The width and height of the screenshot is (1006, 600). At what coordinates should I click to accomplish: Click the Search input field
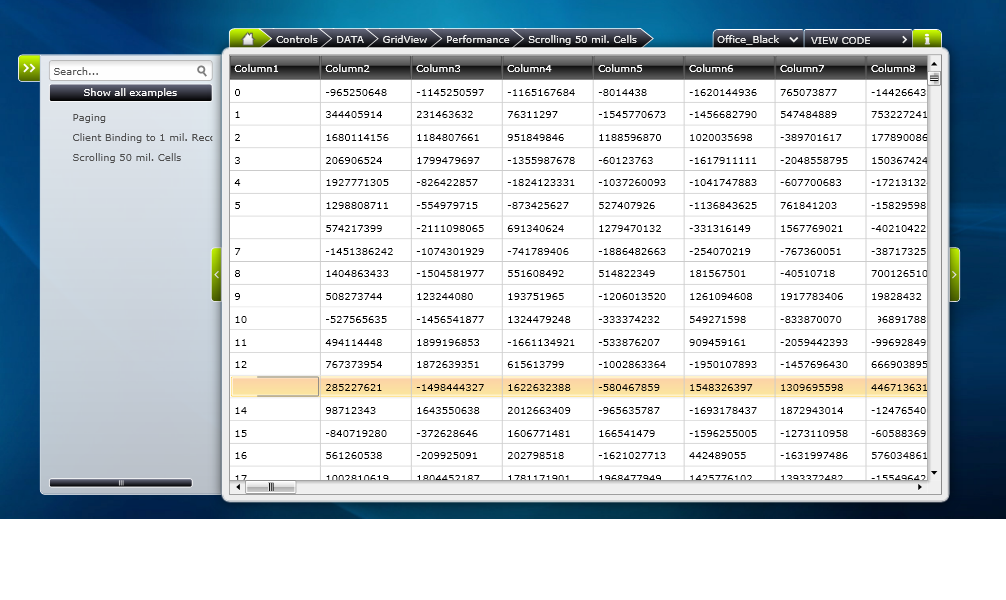click(x=123, y=71)
